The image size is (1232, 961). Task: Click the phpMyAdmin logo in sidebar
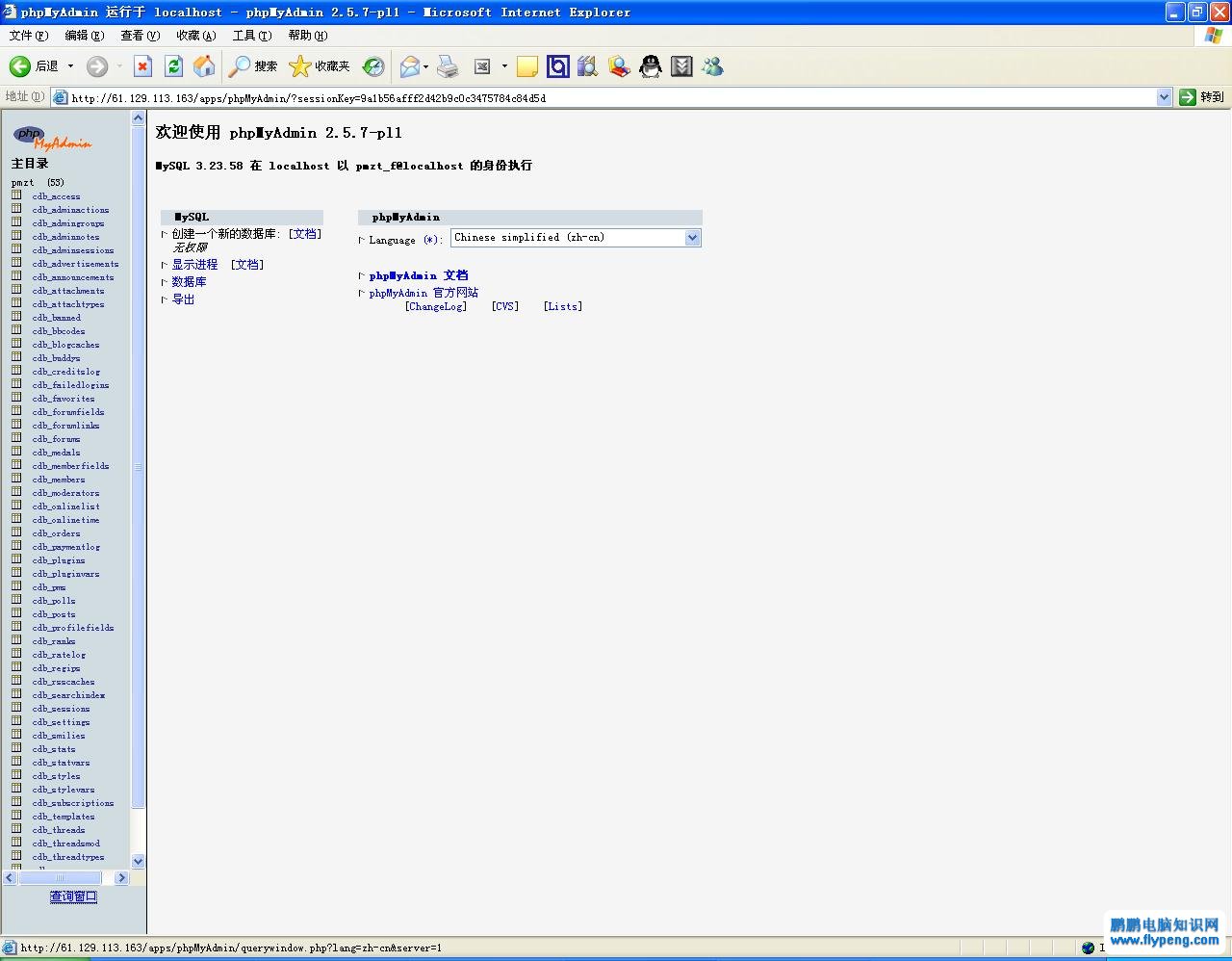pyautogui.click(x=52, y=138)
